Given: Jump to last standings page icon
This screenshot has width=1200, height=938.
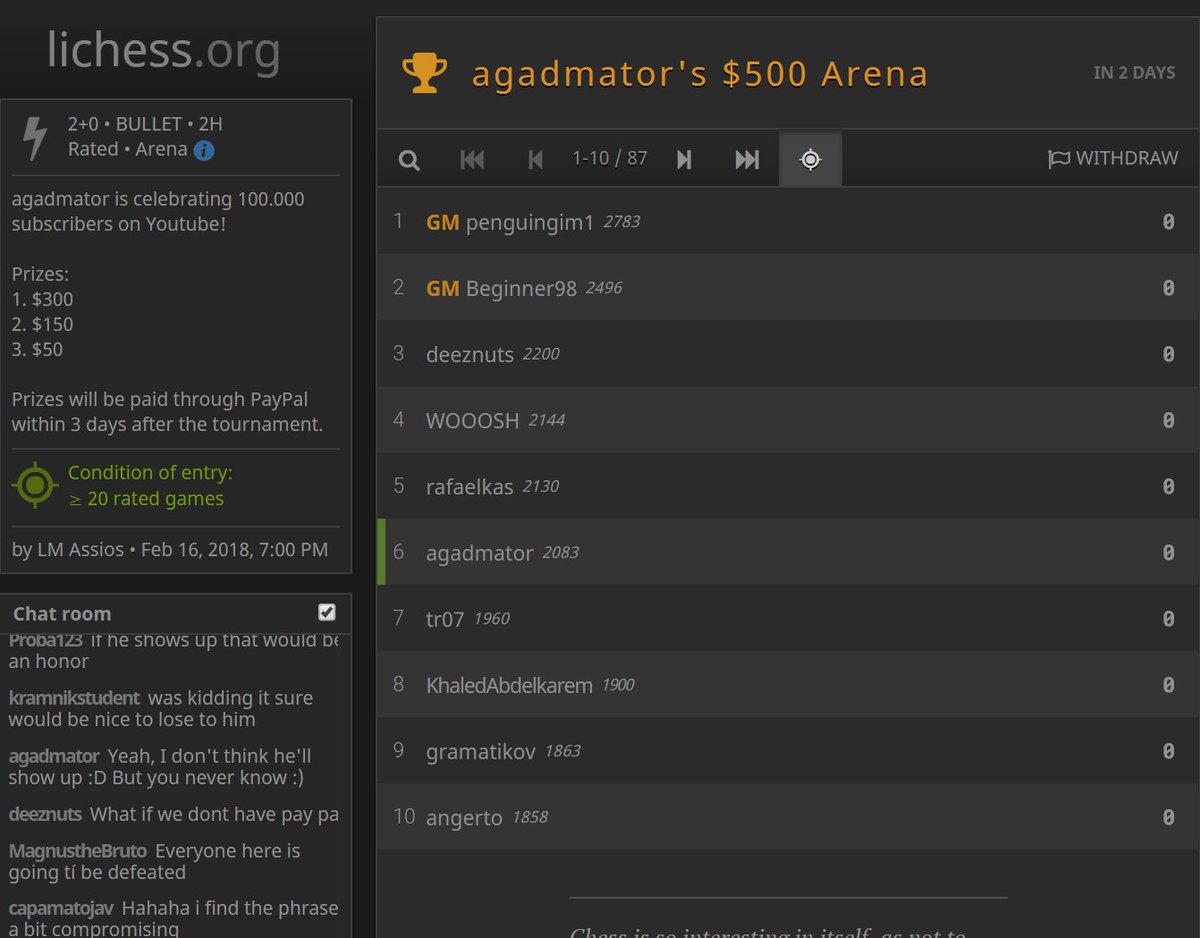Looking at the screenshot, I should tap(745, 158).
